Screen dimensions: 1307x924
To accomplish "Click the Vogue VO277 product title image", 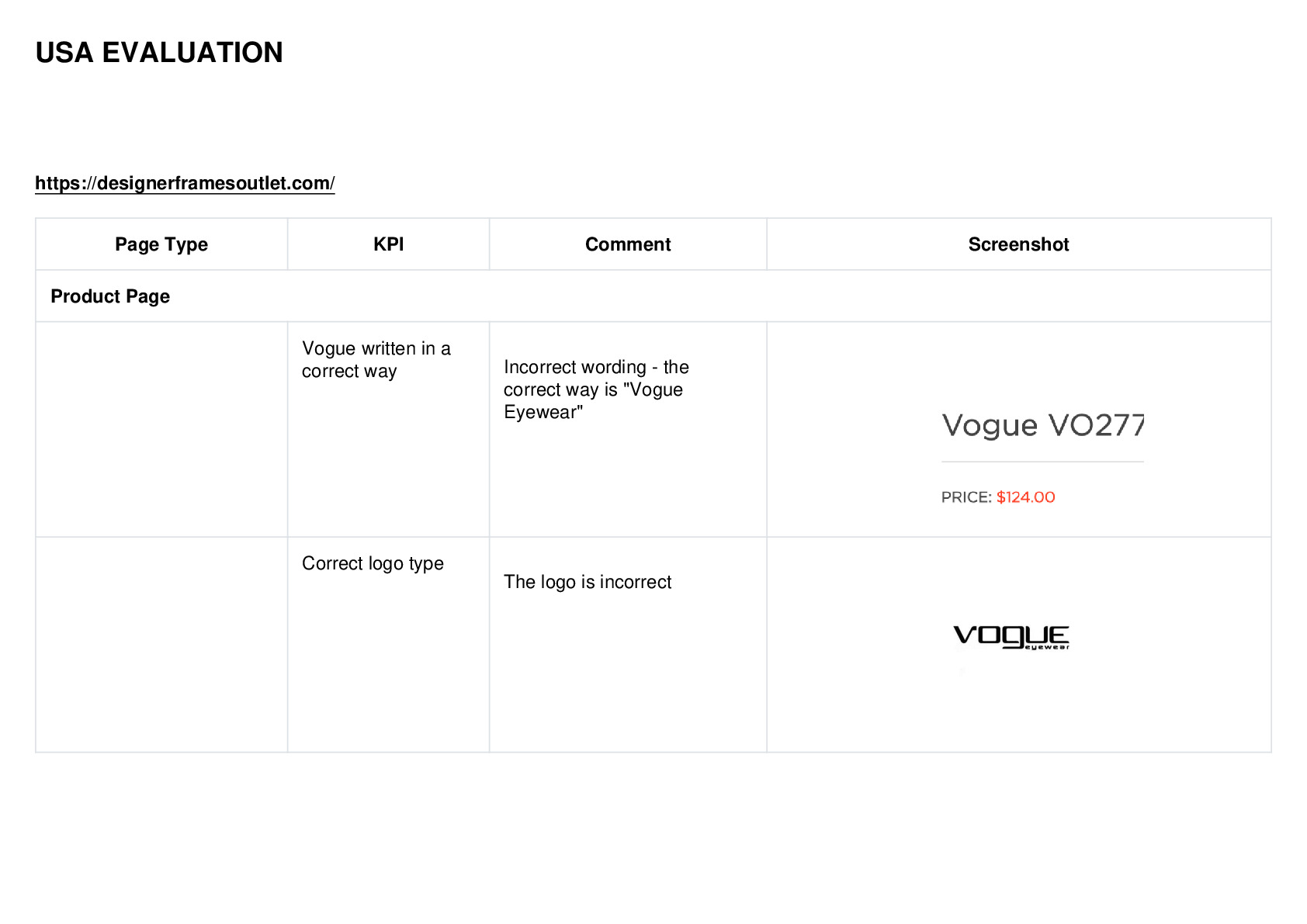I will point(1042,425).
